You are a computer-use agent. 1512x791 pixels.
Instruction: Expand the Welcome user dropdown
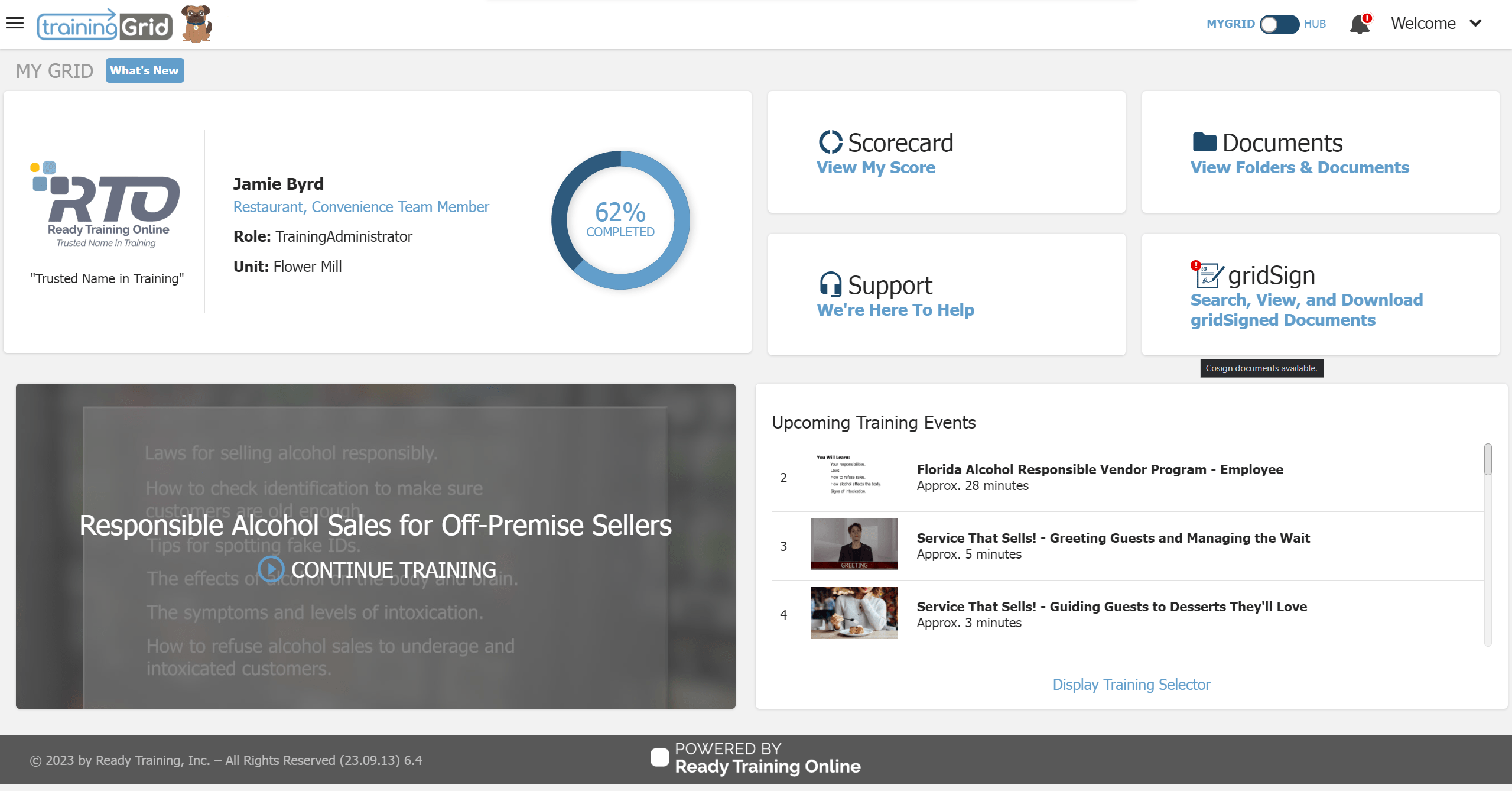[x=1423, y=24]
